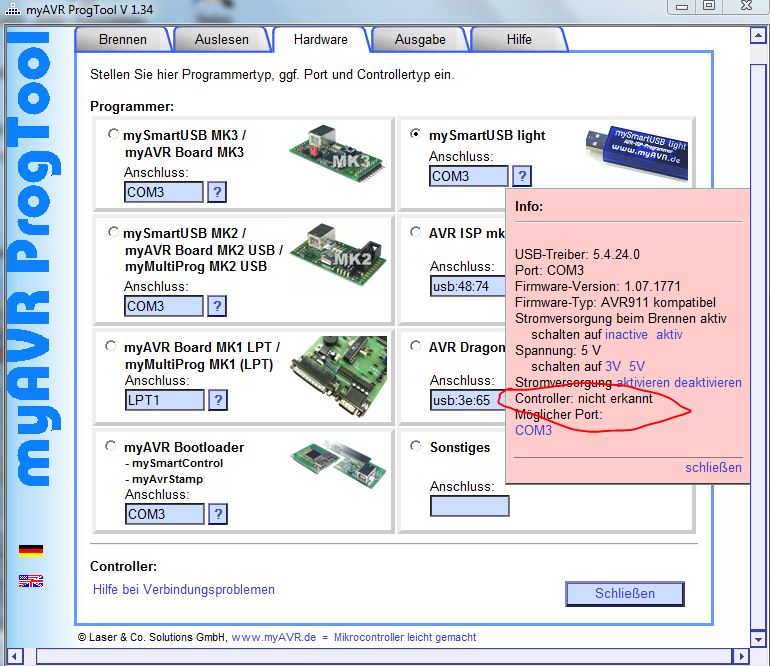The width and height of the screenshot is (770, 666).
Task: Select the Hardware tab
Action: pyautogui.click(x=320, y=39)
